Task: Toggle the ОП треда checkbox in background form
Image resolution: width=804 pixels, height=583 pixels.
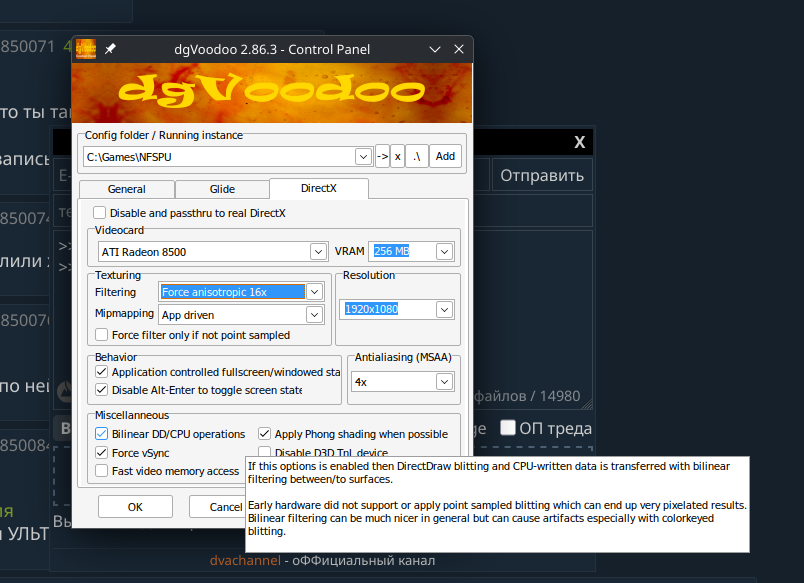Action: (x=508, y=428)
